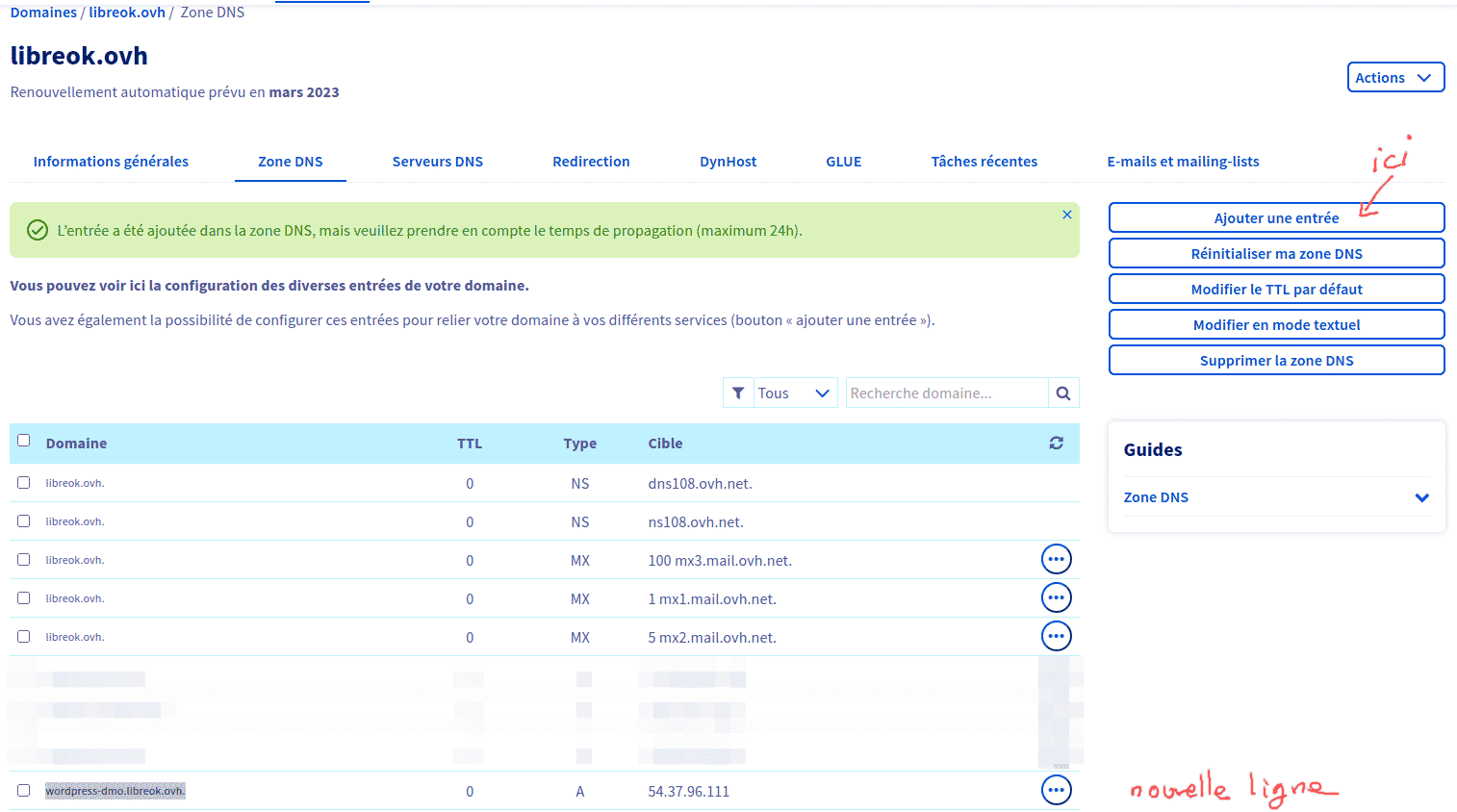This screenshot has width=1457, height=812.
Task: Click the search magnifier icon
Action: [x=1063, y=393]
